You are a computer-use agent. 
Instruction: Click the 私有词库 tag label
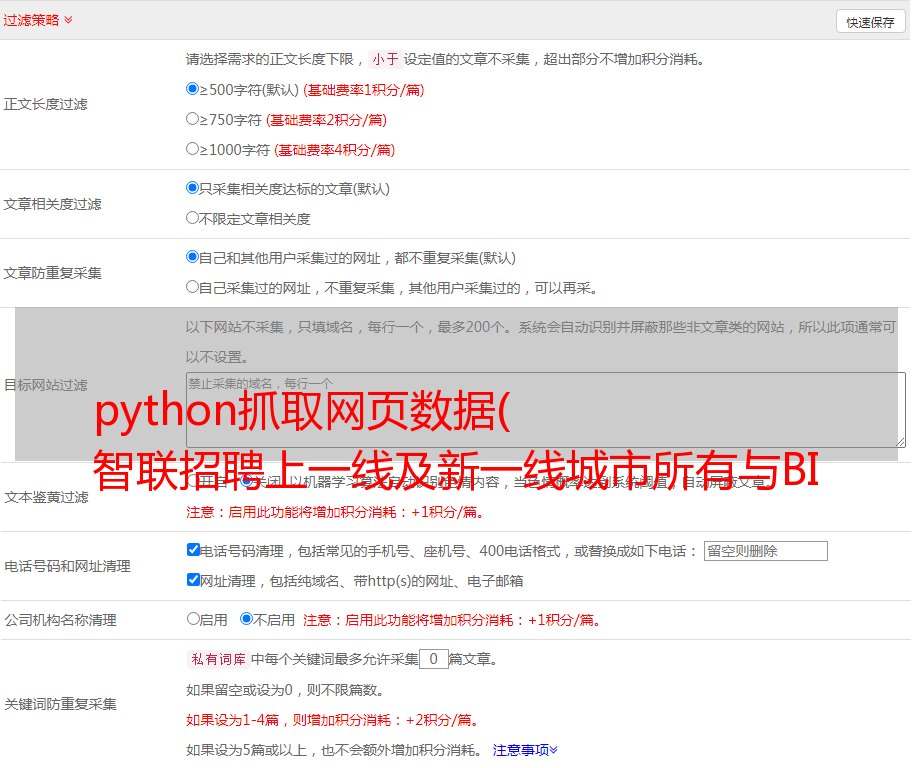point(218,659)
